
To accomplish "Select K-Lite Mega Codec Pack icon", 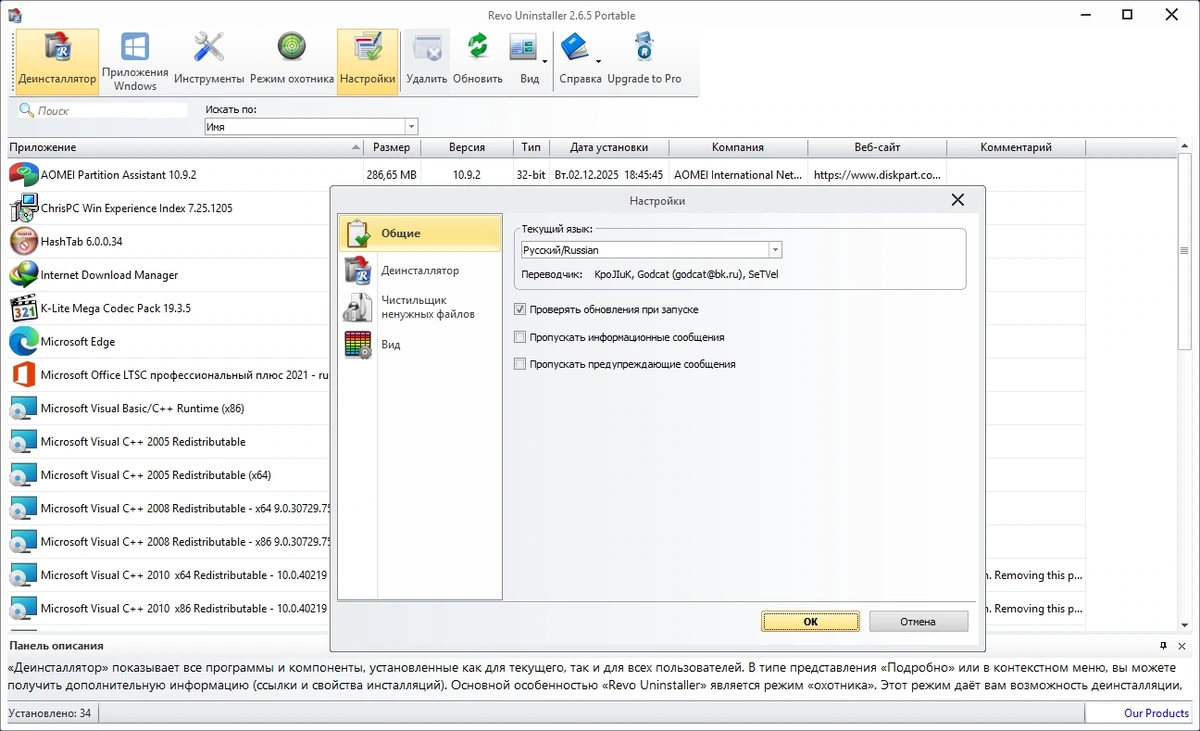I will [x=24, y=308].
